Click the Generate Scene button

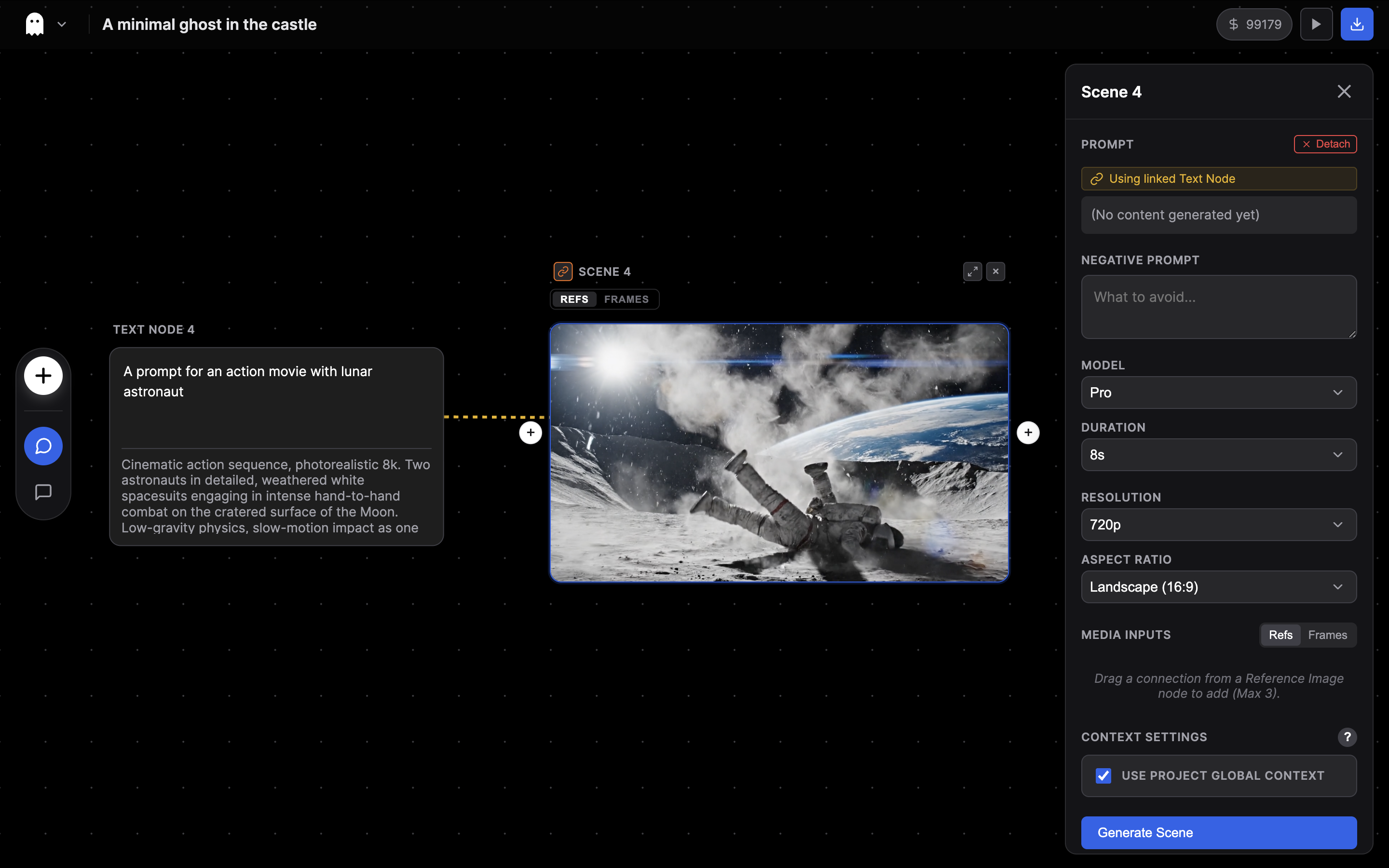[1219, 832]
